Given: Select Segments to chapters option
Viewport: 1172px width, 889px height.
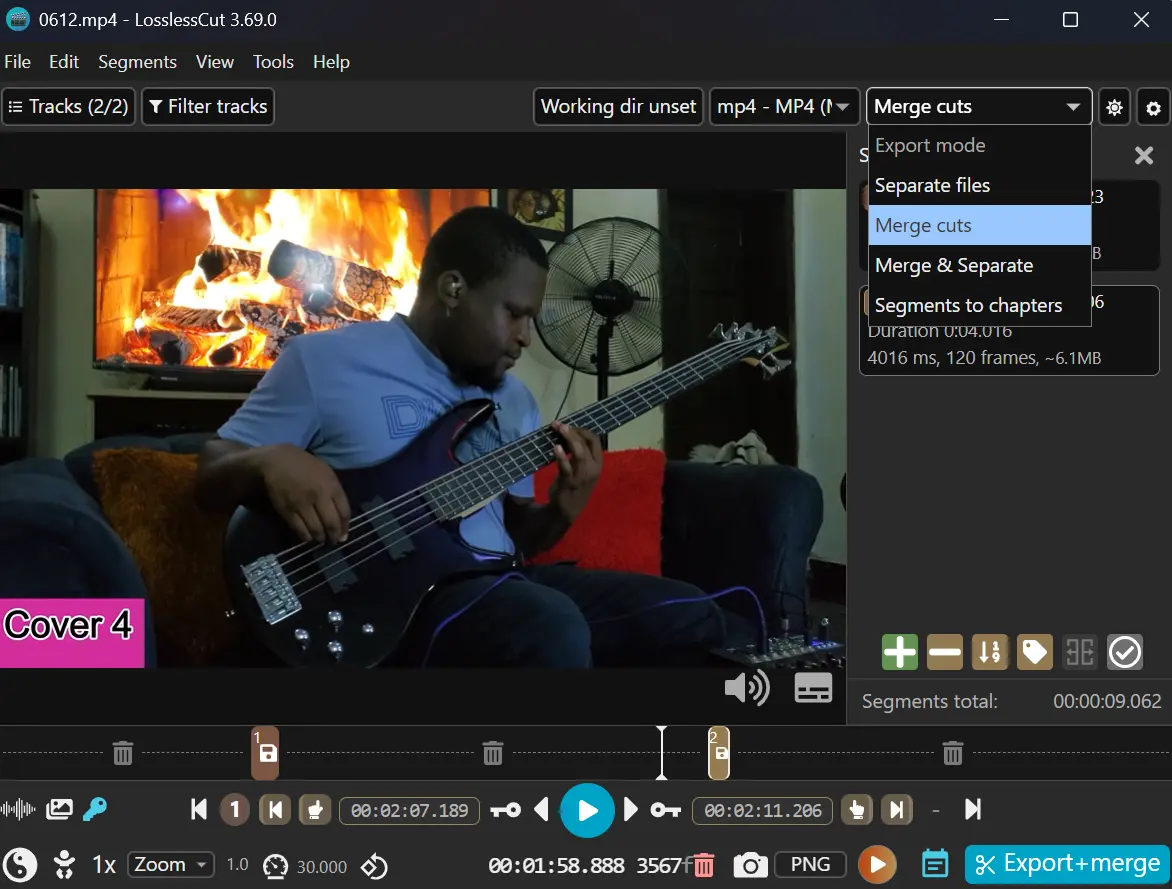Looking at the screenshot, I should tap(979, 305).
